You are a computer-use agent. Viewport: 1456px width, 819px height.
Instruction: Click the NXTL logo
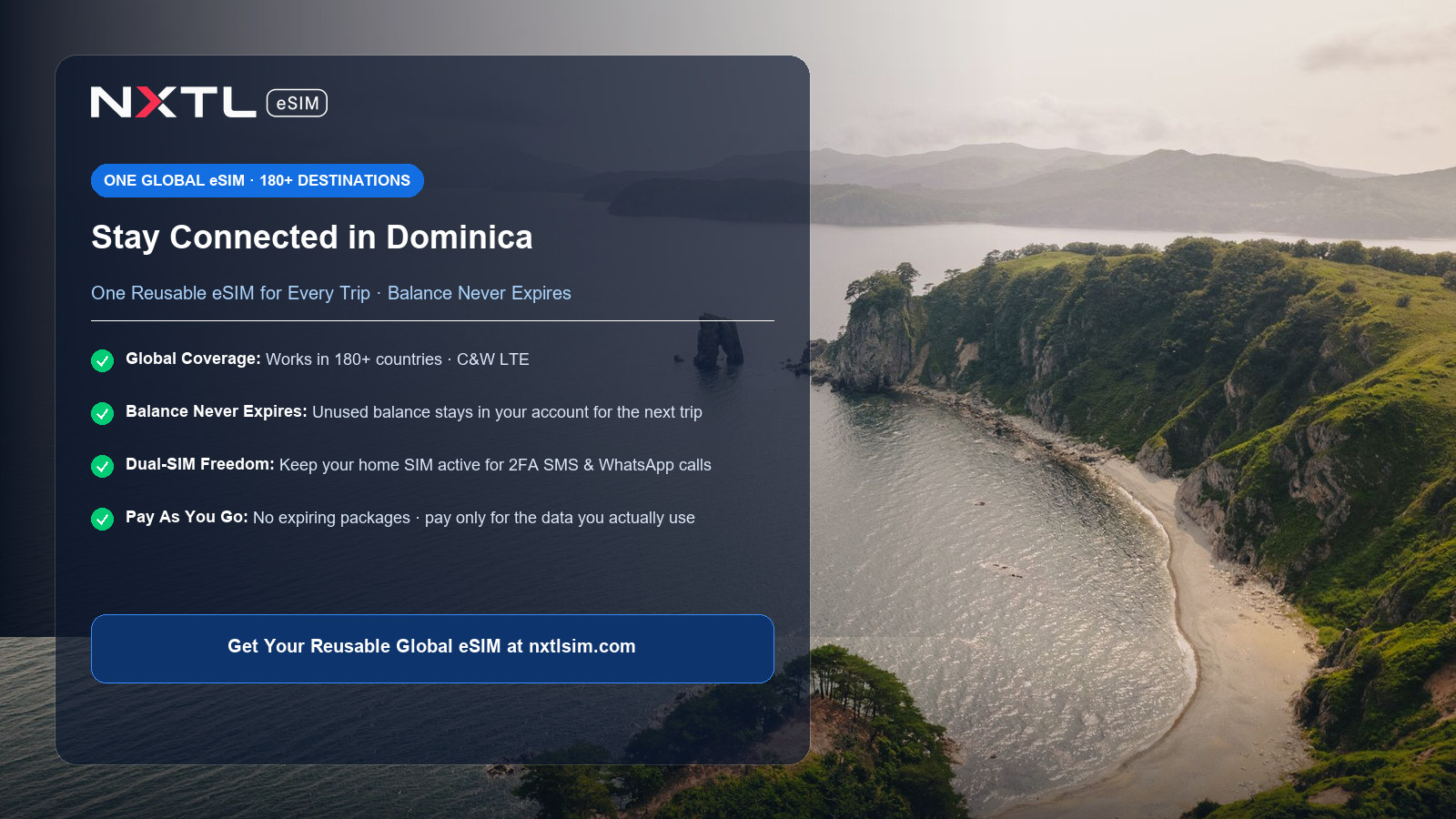tap(173, 102)
